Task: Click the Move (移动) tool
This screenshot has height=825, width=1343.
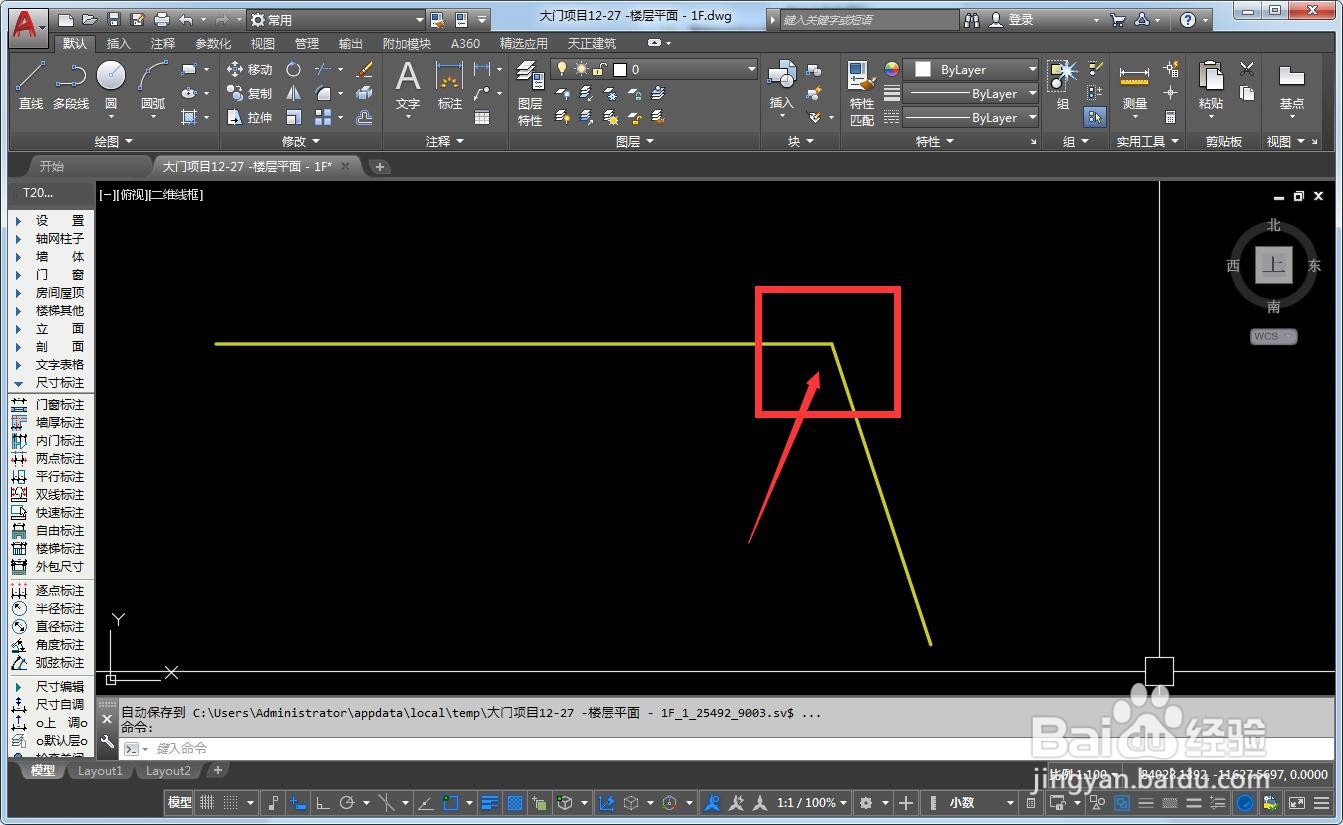Action: pos(249,69)
